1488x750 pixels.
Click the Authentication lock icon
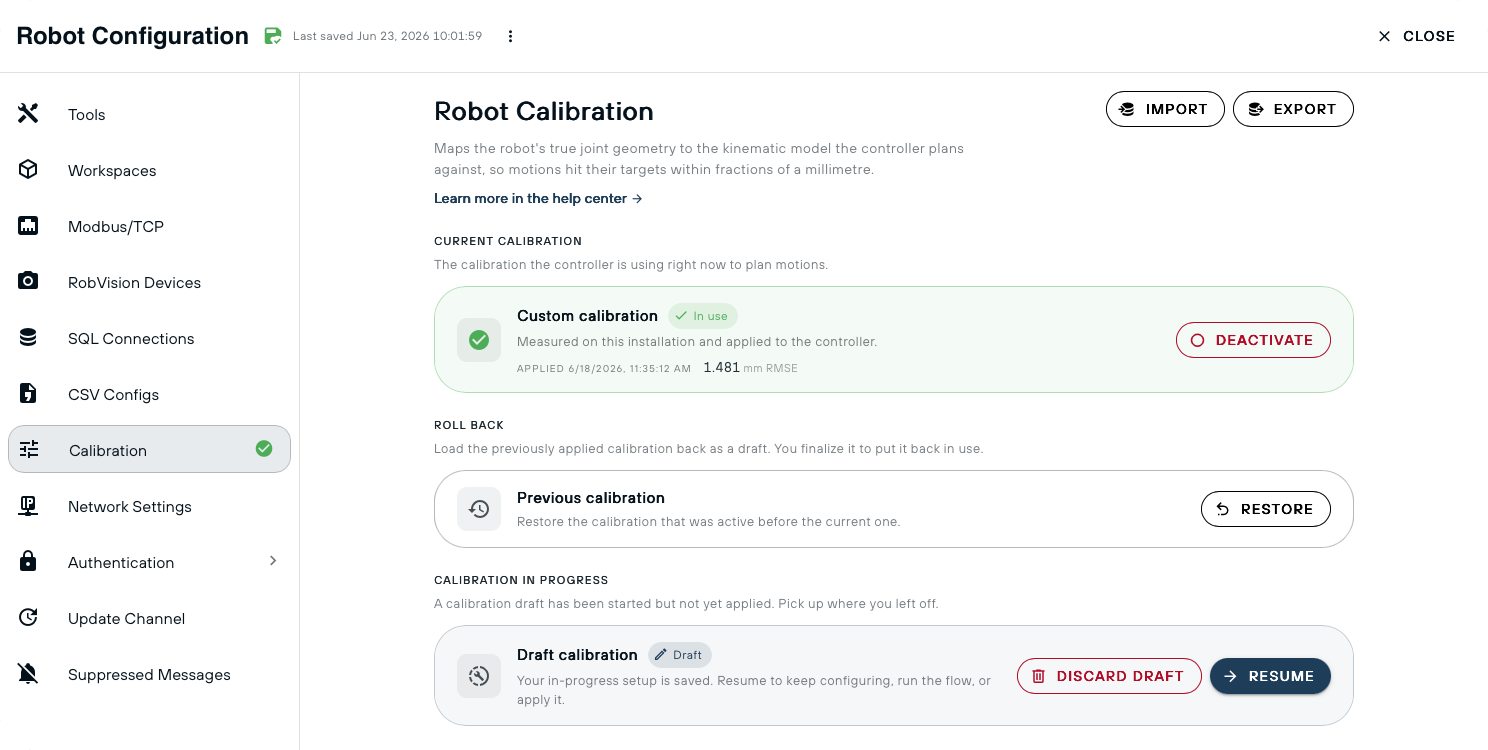(28, 562)
